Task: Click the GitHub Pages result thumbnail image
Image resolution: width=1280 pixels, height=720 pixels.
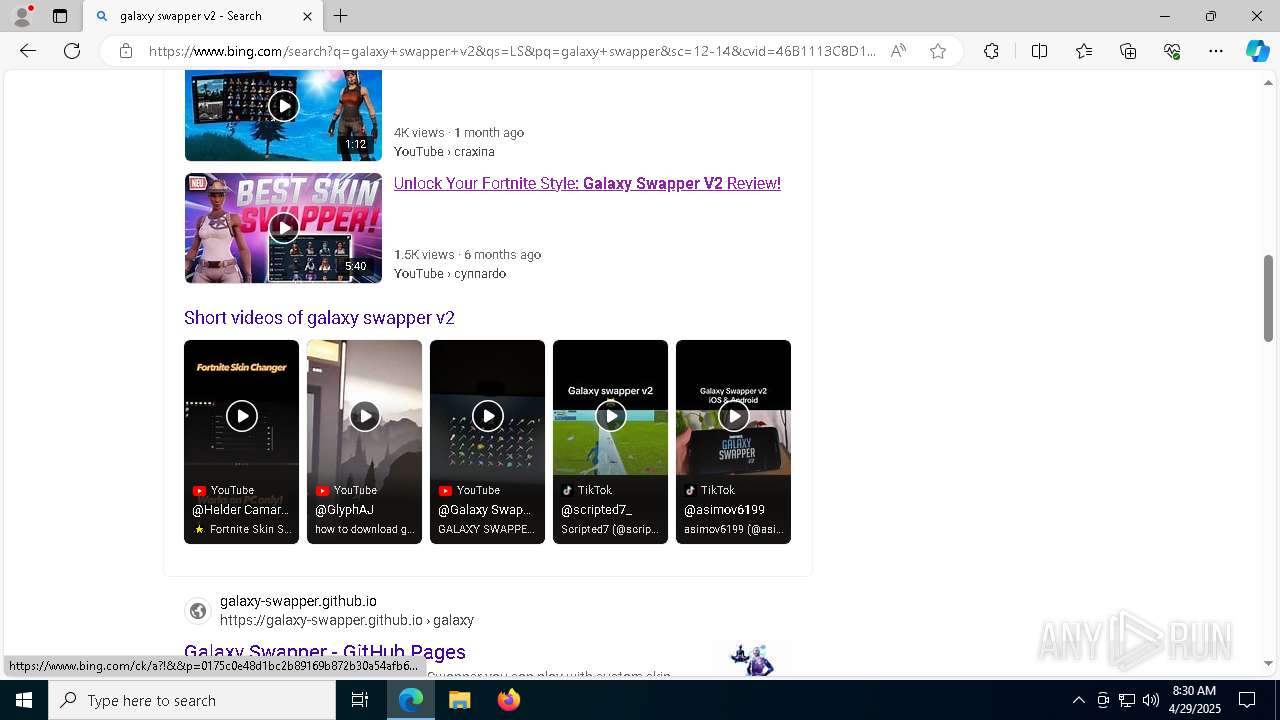Action: [x=752, y=659]
